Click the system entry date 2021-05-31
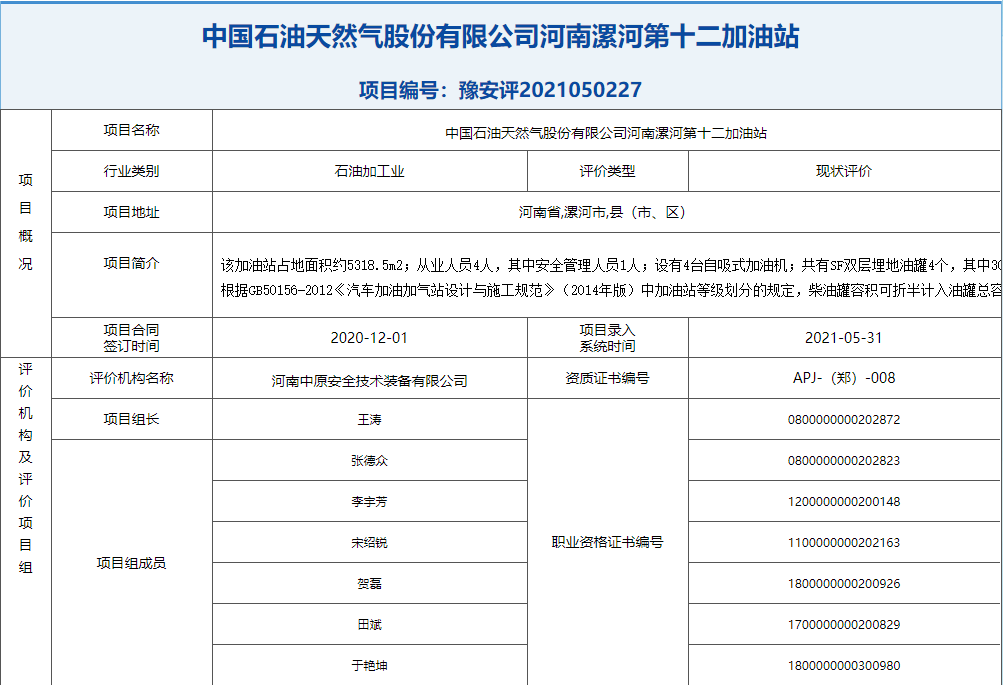1003x685 pixels. (843, 337)
